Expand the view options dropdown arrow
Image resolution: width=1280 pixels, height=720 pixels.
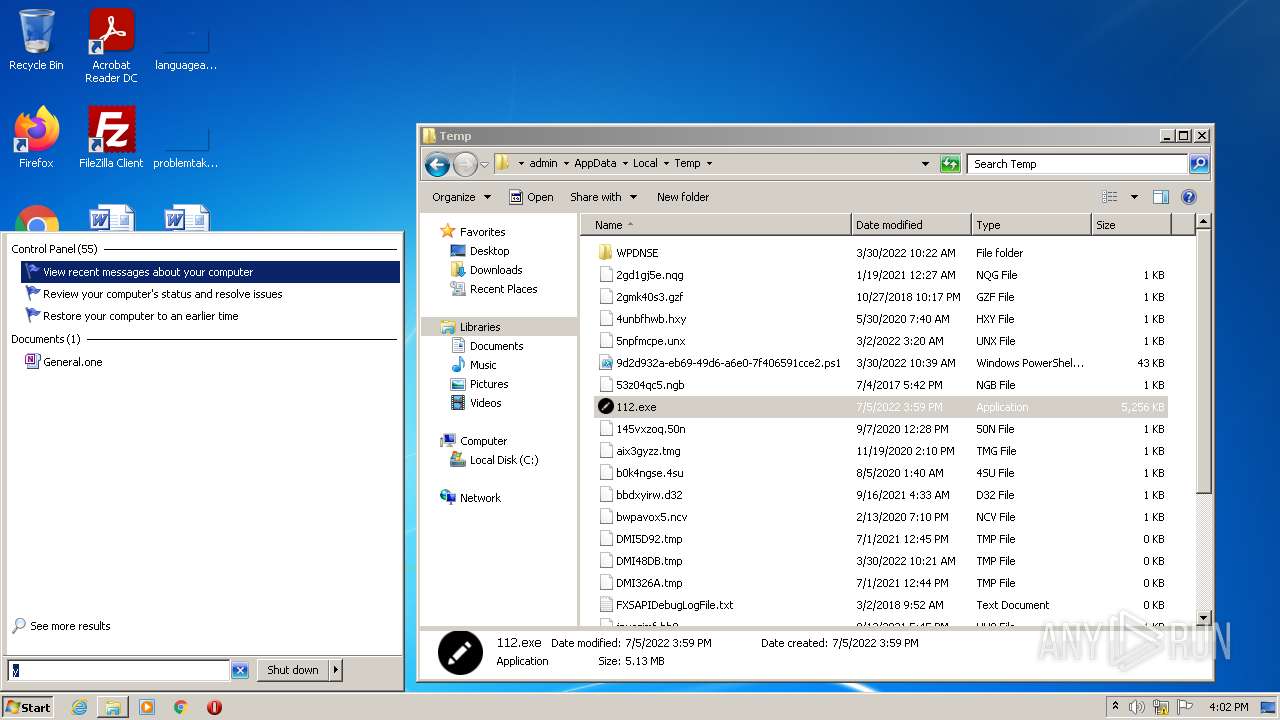pos(1134,197)
